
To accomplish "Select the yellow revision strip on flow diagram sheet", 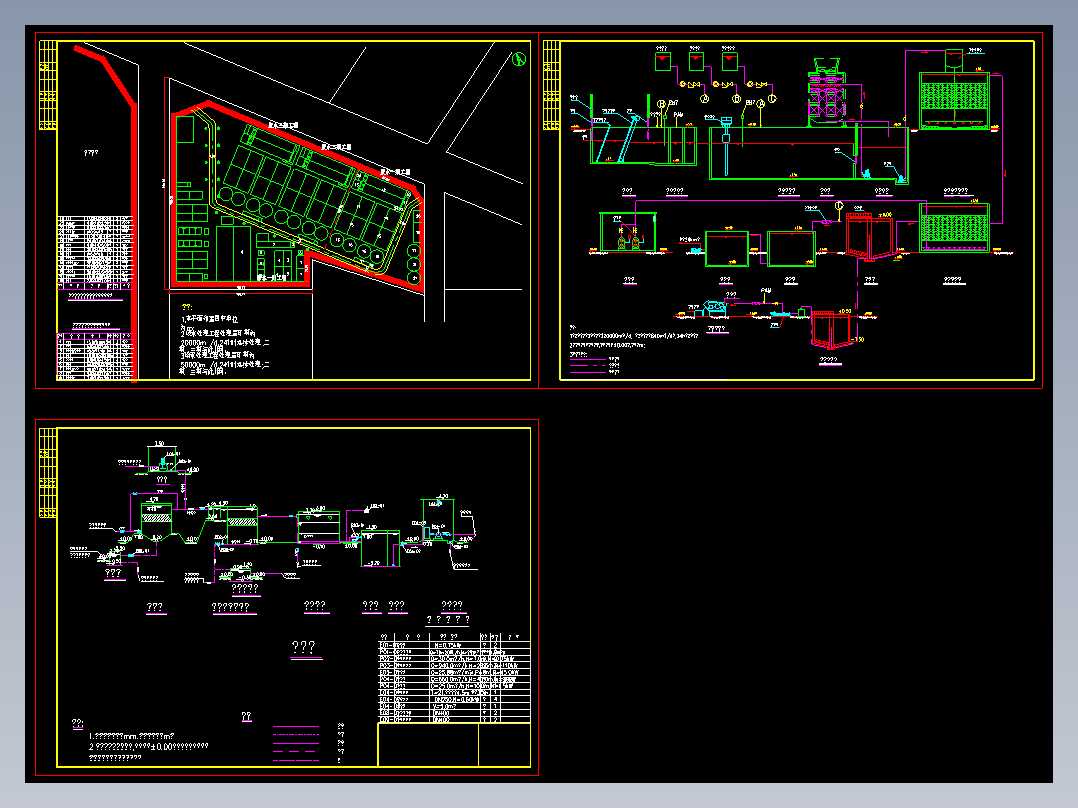I will [551, 85].
